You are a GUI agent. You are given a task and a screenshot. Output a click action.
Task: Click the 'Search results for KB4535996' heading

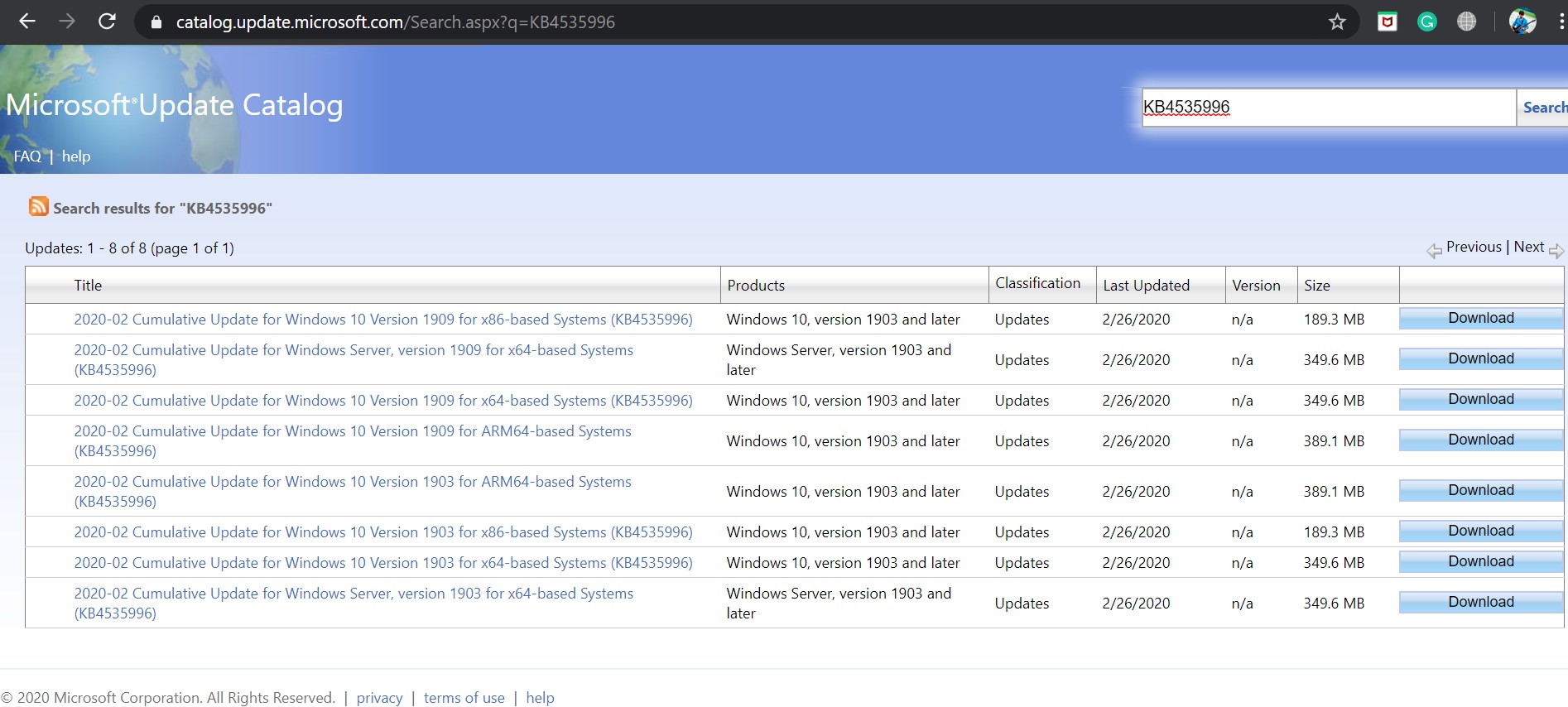(x=162, y=209)
